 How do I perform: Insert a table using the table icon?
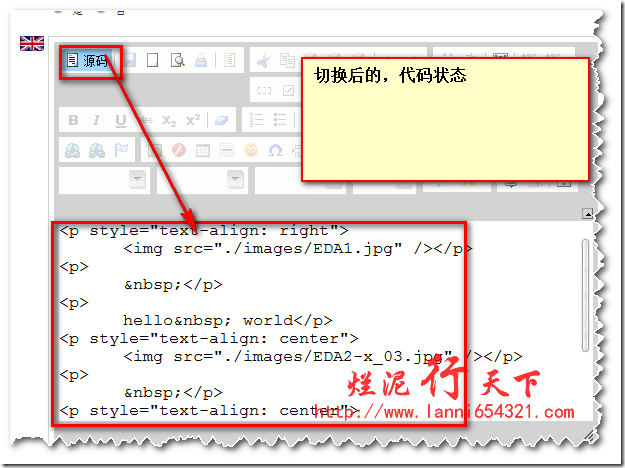coord(203,150)
